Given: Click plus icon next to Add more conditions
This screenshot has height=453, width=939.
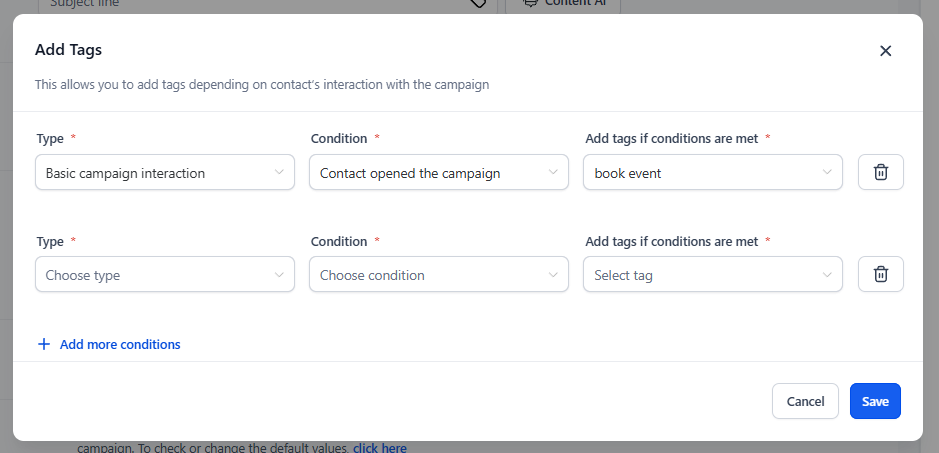Looking at the screenshot, I should 44,345.
